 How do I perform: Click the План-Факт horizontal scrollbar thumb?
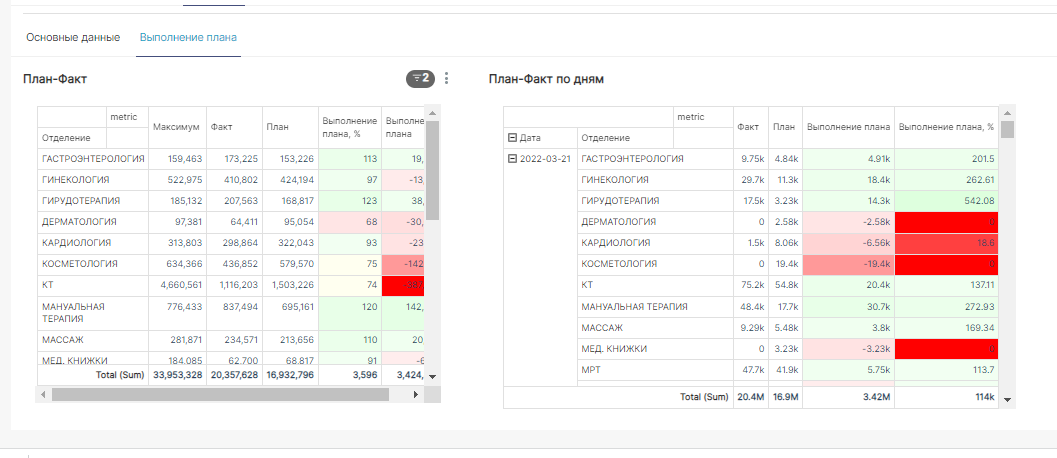pos(220,394)
